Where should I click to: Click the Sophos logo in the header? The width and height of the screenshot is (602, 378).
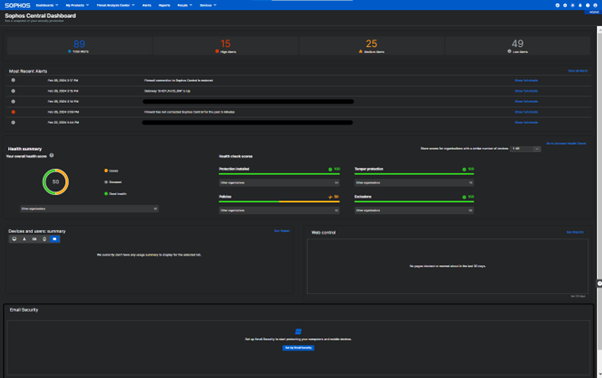(x=17, y=5)
